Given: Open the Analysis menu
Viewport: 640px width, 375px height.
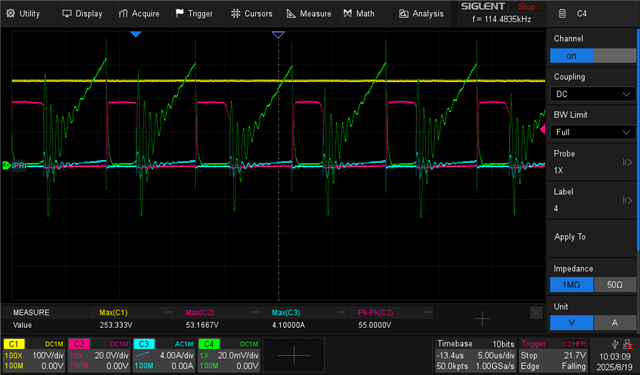Looking at the screenshot, I should click(421, 13).
